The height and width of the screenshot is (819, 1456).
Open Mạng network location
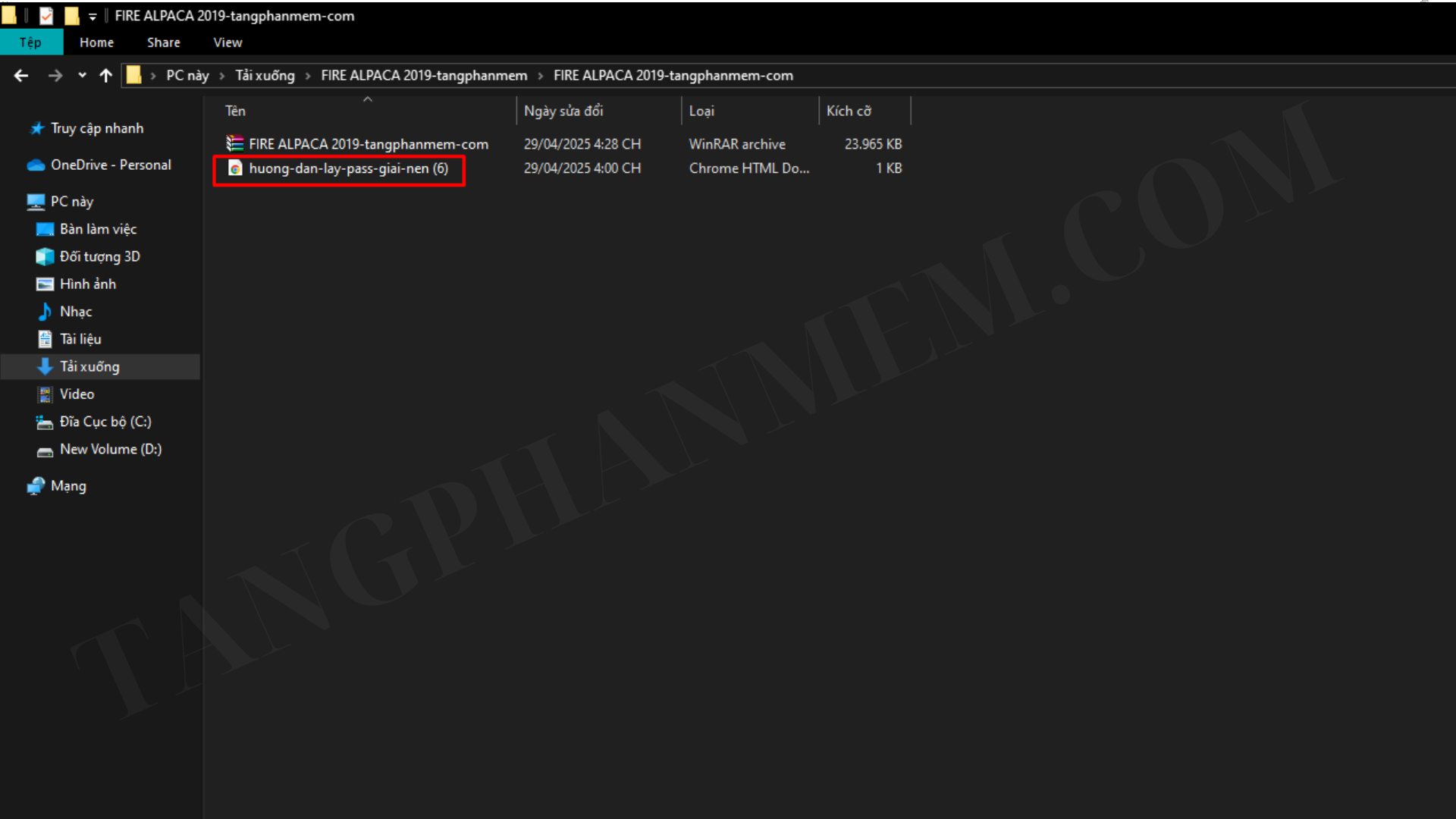pos(68,486)
